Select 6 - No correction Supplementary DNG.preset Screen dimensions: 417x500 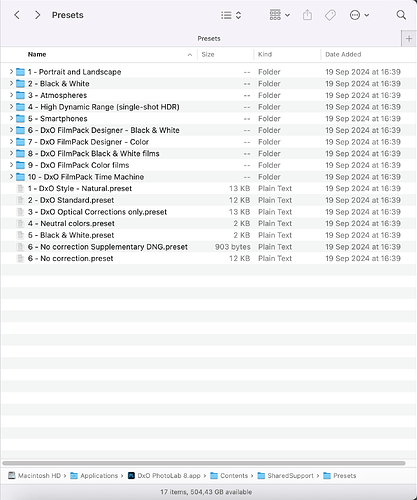point(108,247)
